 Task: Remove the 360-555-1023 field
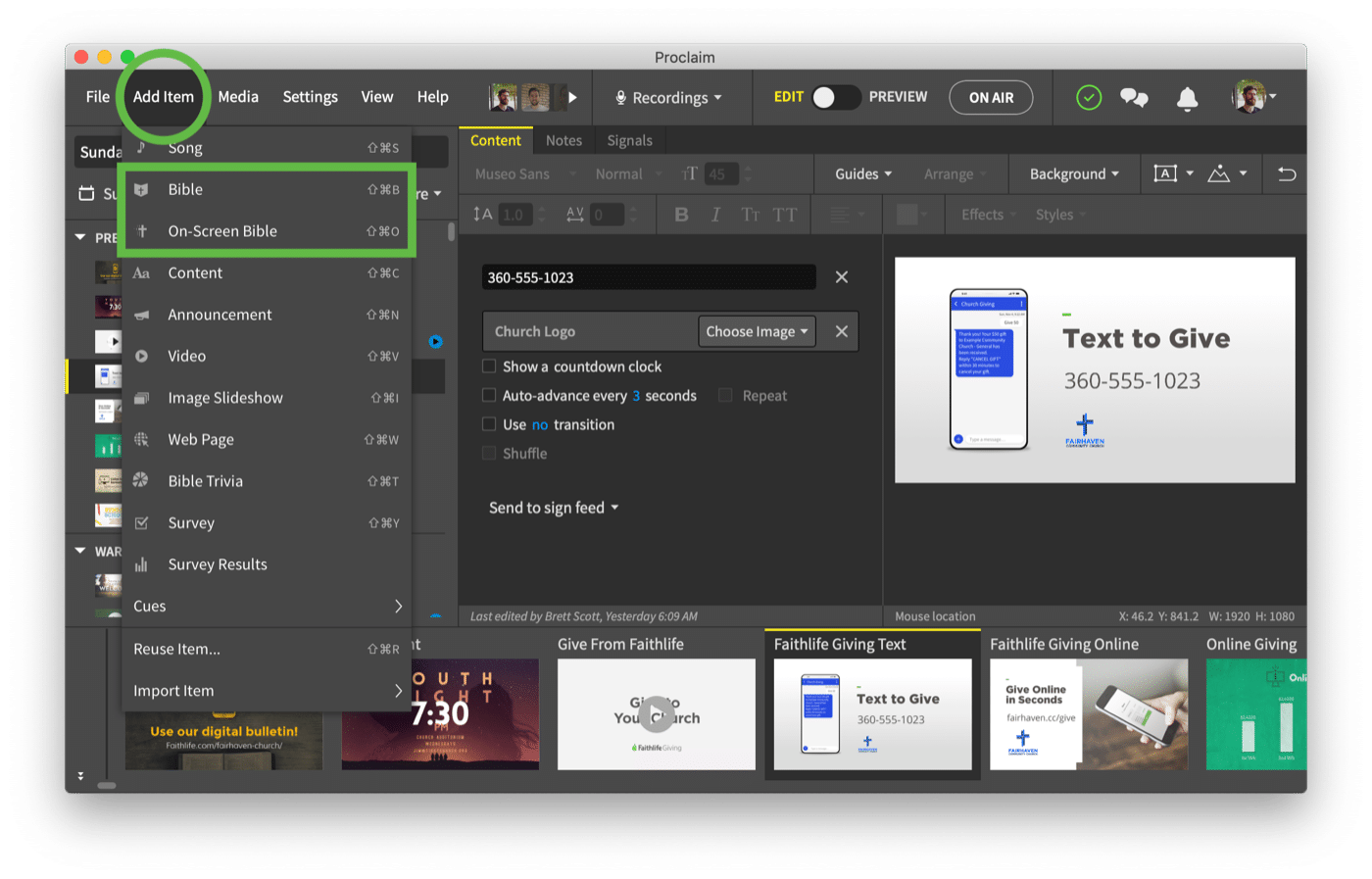click(x=842, y=277)
